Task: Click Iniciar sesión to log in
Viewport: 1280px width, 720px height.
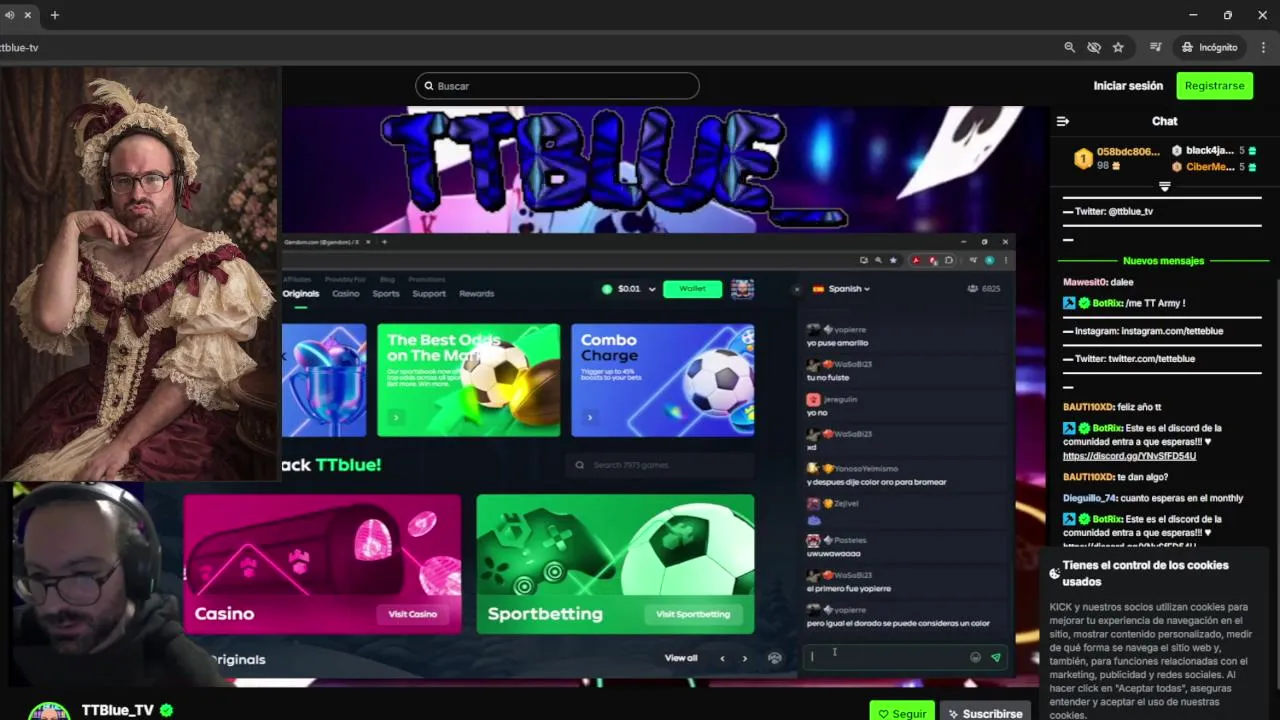Action: click(1128, 86)
